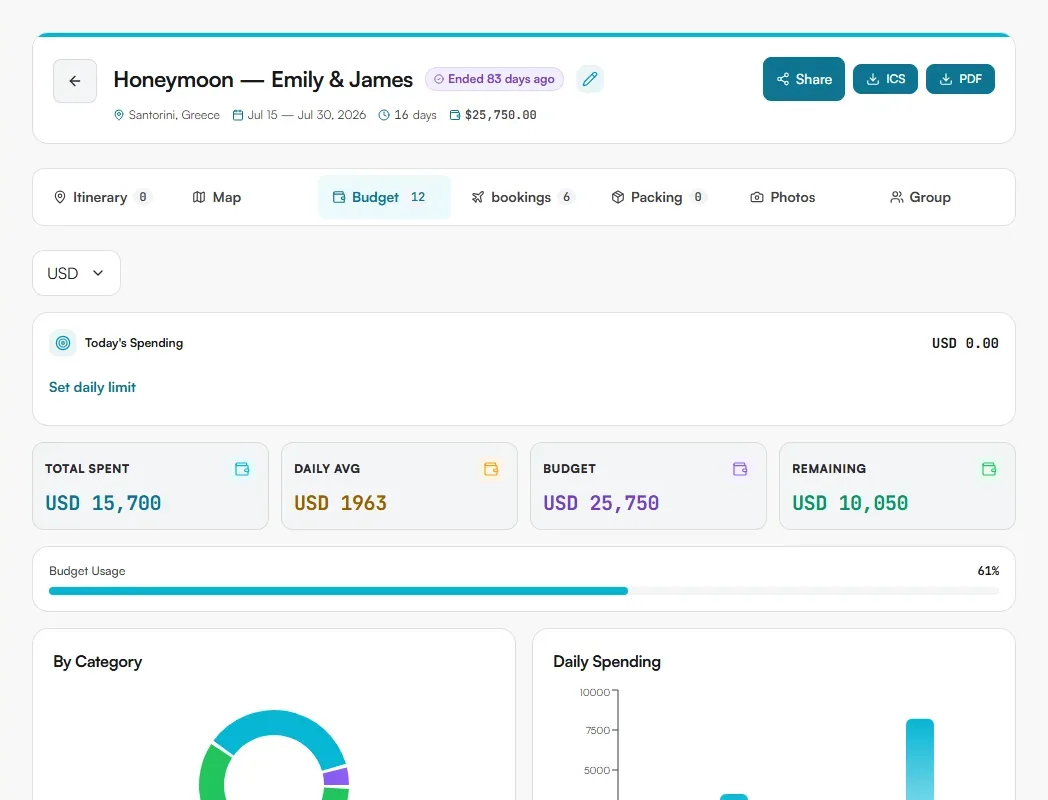Export the trip as PDF

tap(960, 79)
